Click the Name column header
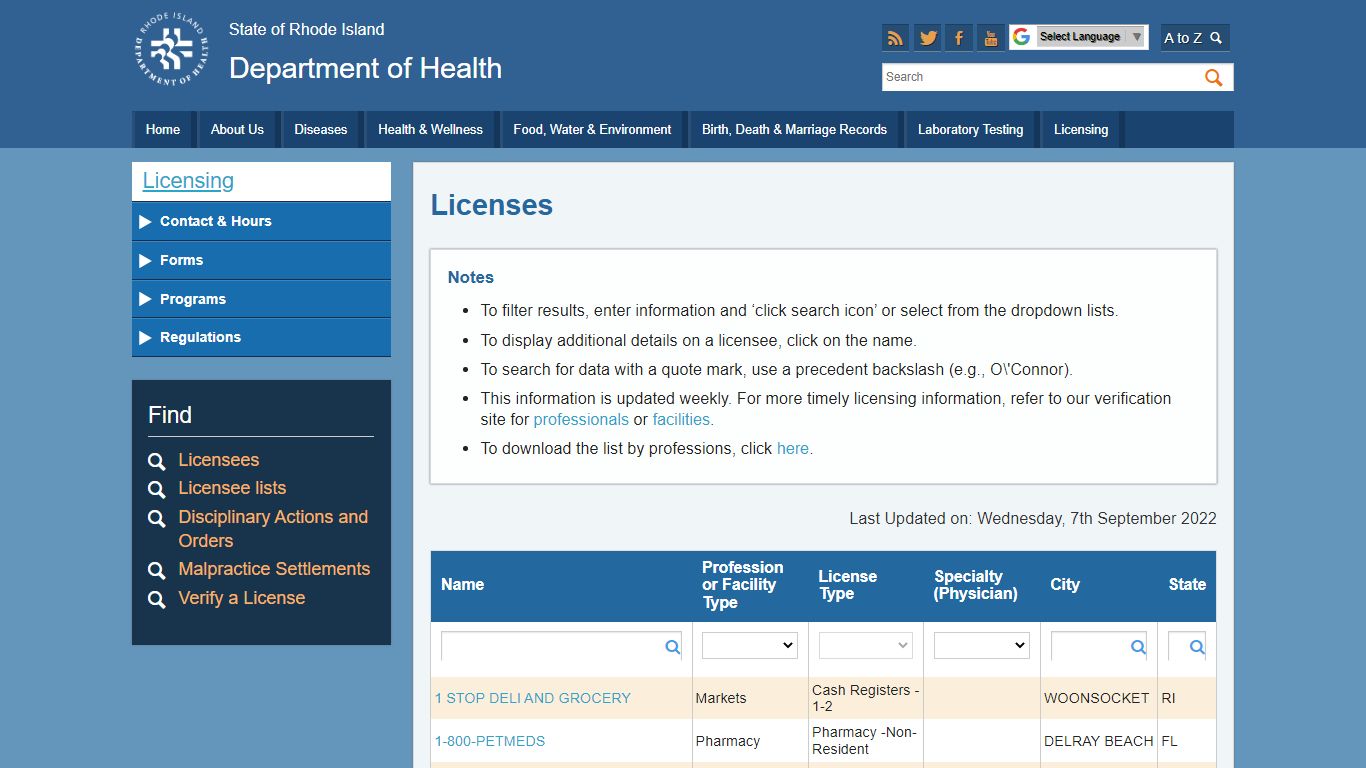Viewport: 1366px width, 768px height. [x=462, y=585]
